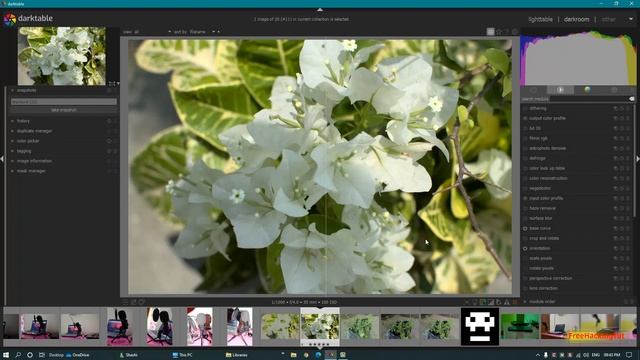Switch to the darkroom view

tap(576, 19)
